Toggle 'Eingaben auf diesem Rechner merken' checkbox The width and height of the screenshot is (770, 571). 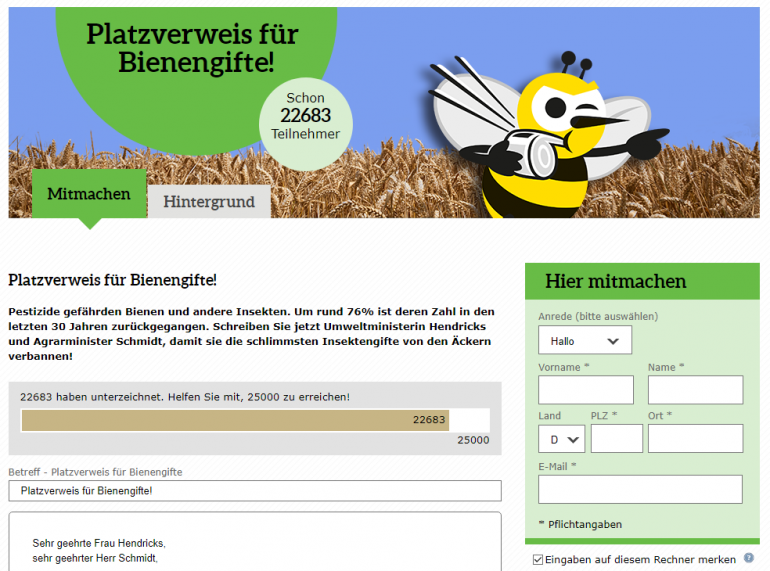pyautogui.click(x=538, y=560)
